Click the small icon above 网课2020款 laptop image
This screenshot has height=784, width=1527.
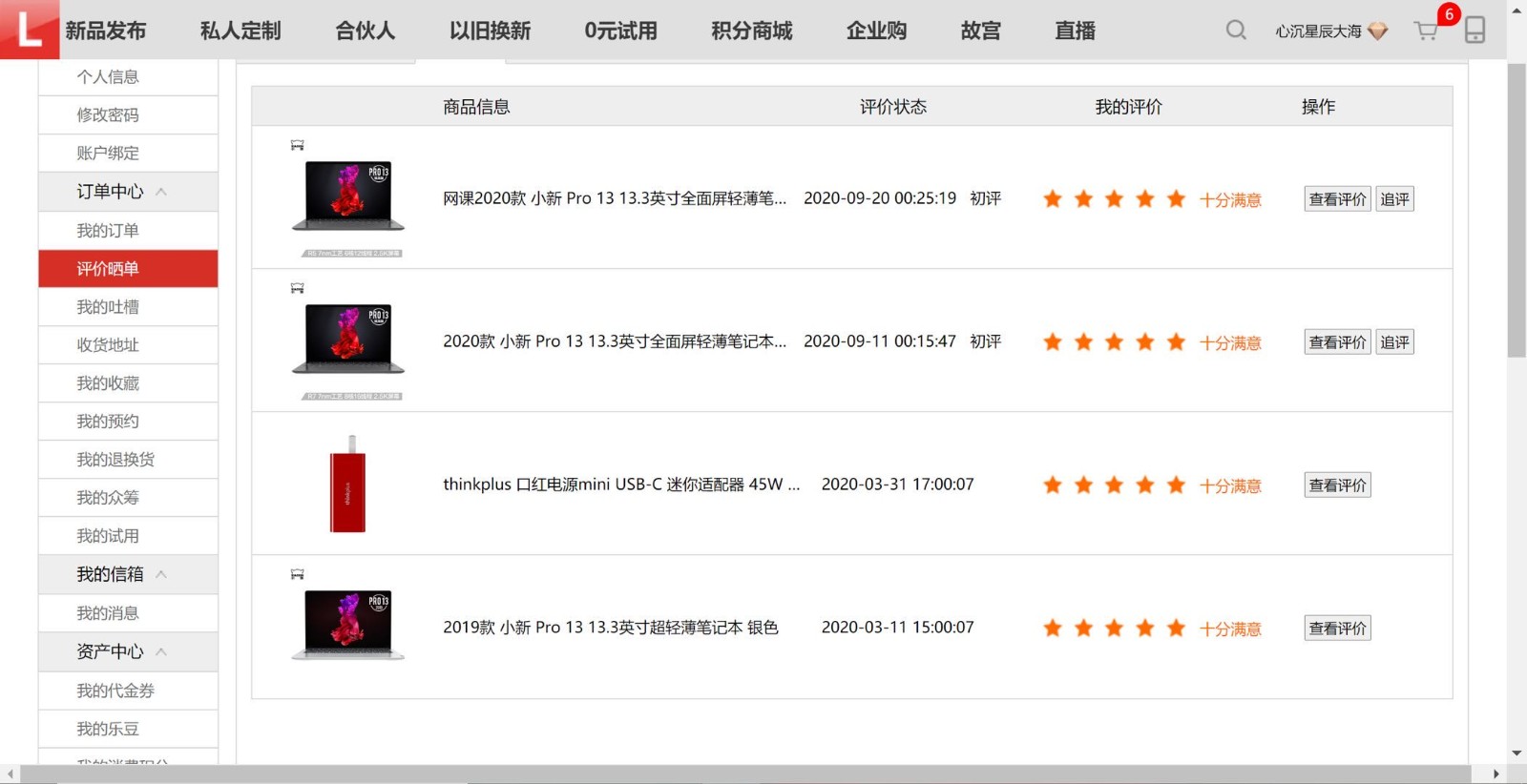(x=298, y=145)
